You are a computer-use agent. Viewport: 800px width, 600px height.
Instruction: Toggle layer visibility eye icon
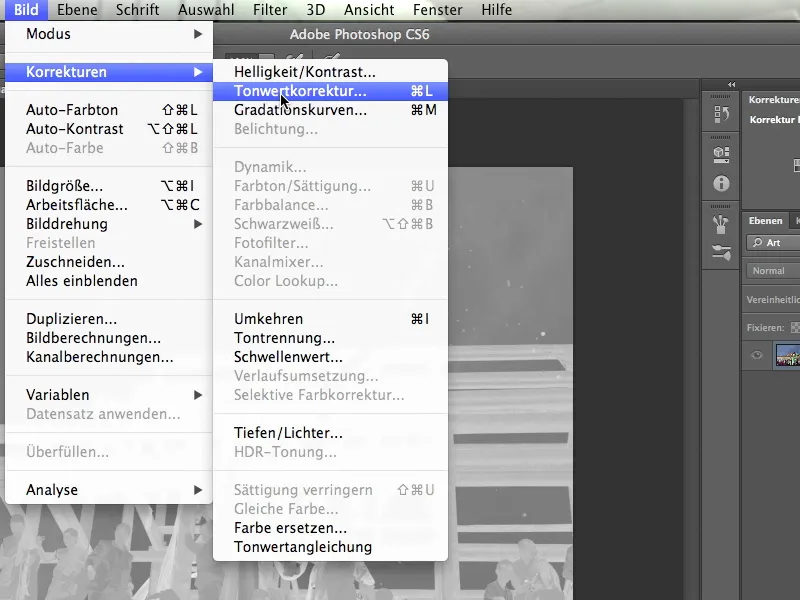tap(757, 355)
